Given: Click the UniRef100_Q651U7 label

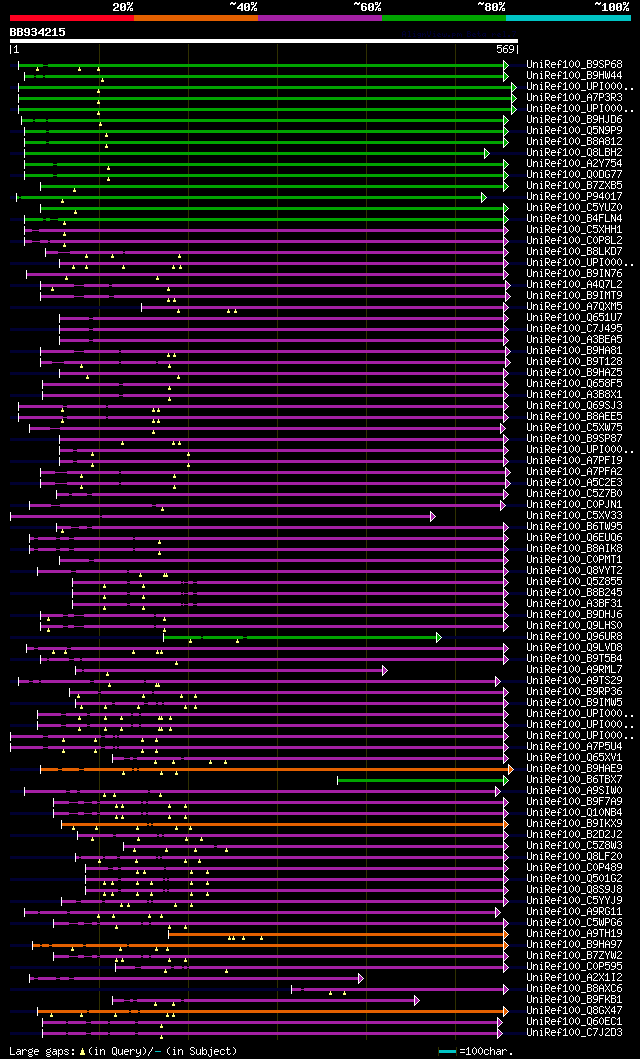Looking at the screenshot, I should click(575, 317).
